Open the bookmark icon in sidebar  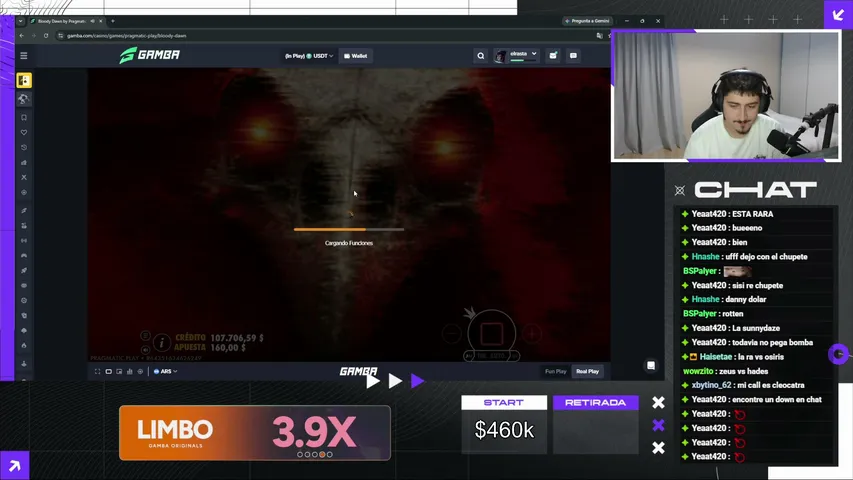click(24, 118)
